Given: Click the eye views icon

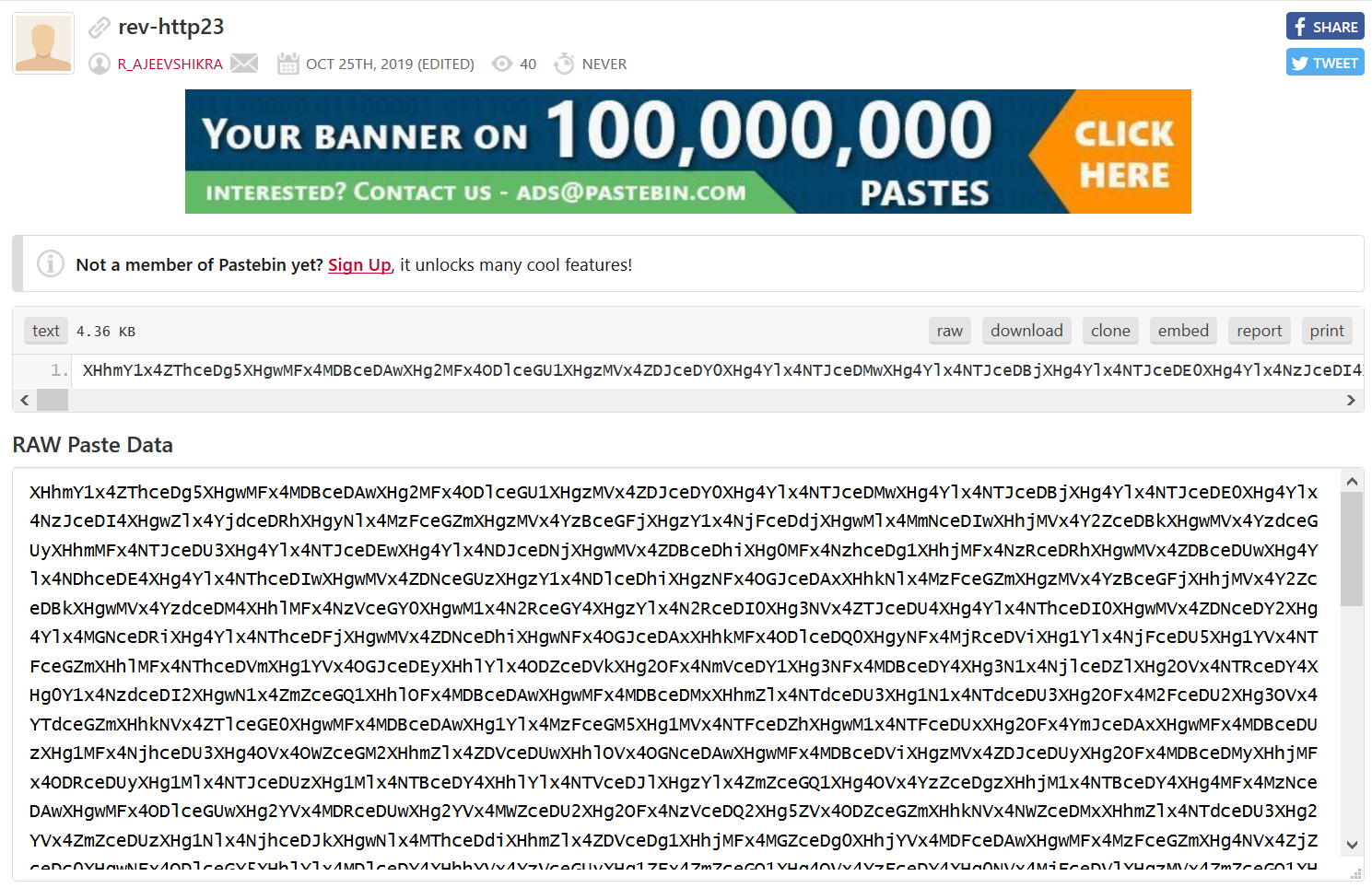Looking at the screenshot, I should [502, 64].
